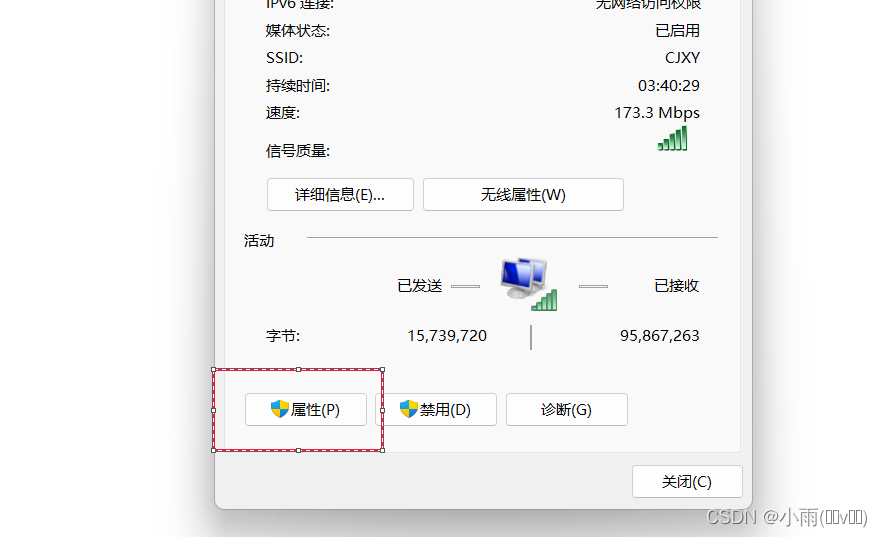Select the SSID value CJXY
The image size is (882, 537).
coord(682,58)
